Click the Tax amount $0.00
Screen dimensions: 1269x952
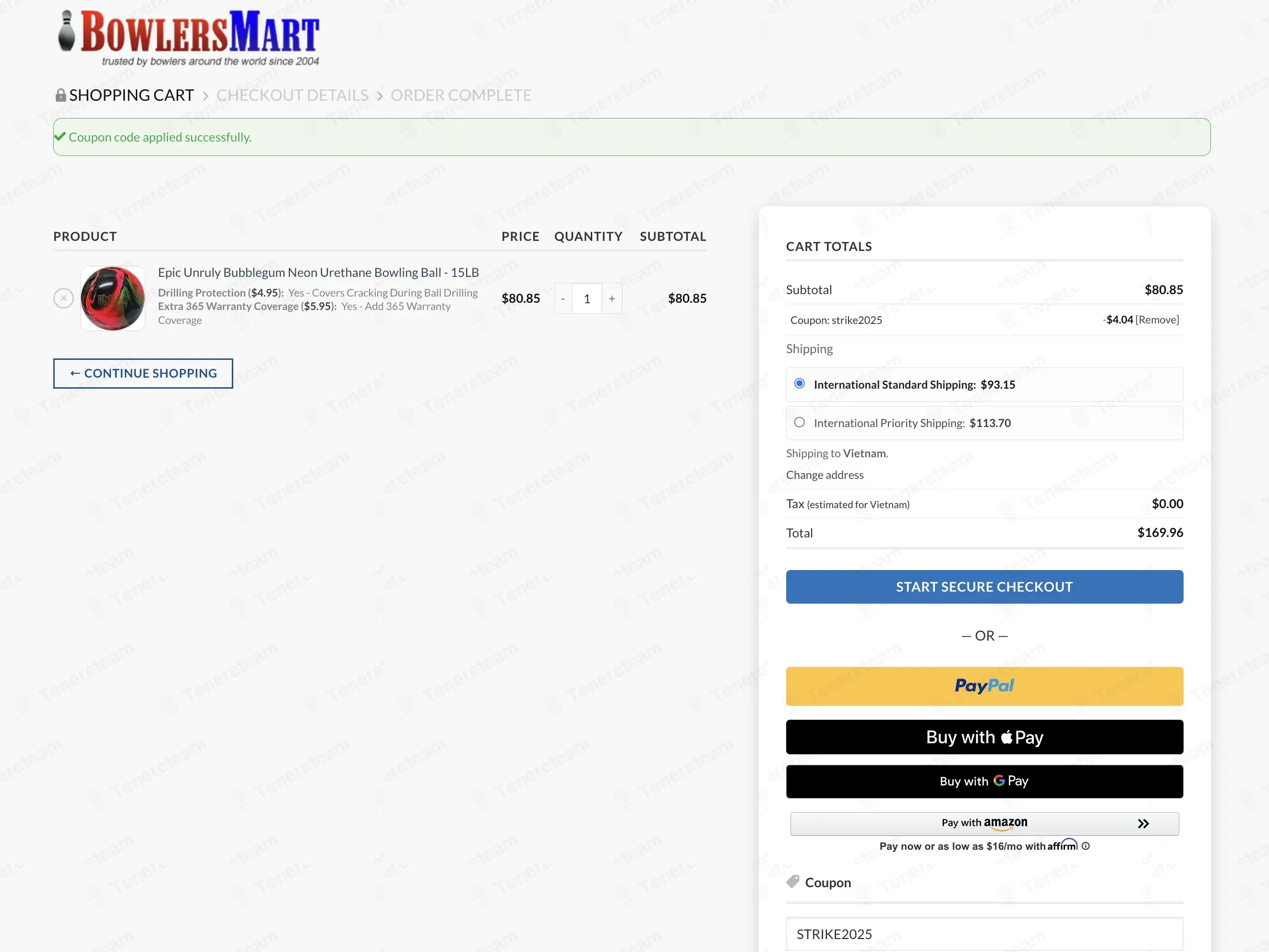(x=1167, y=503)
